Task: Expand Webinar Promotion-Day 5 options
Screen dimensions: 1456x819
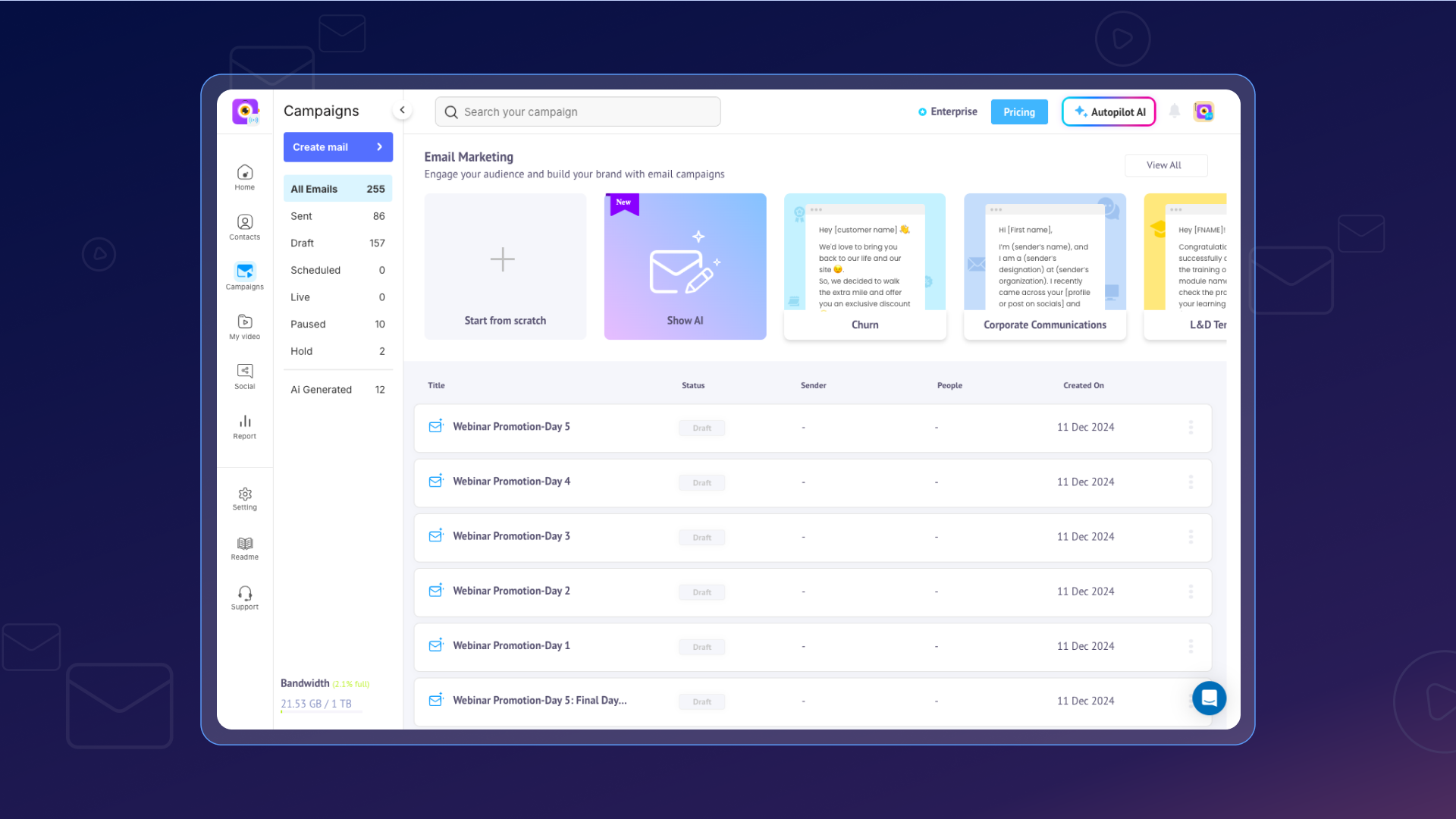Action: (1191, 427)
